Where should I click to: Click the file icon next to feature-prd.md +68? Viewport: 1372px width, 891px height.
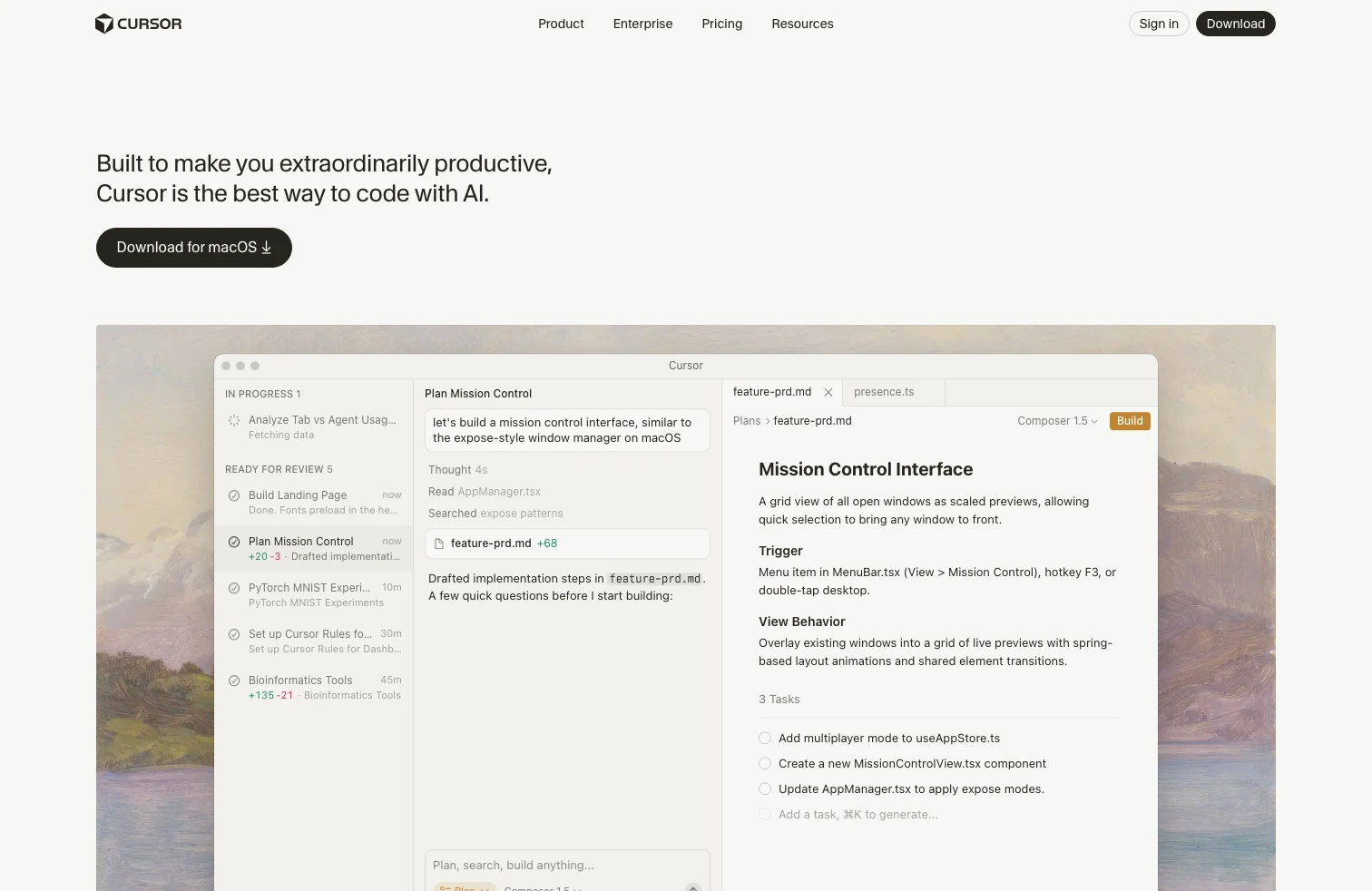pyautogui.click(x=439, y=543)
